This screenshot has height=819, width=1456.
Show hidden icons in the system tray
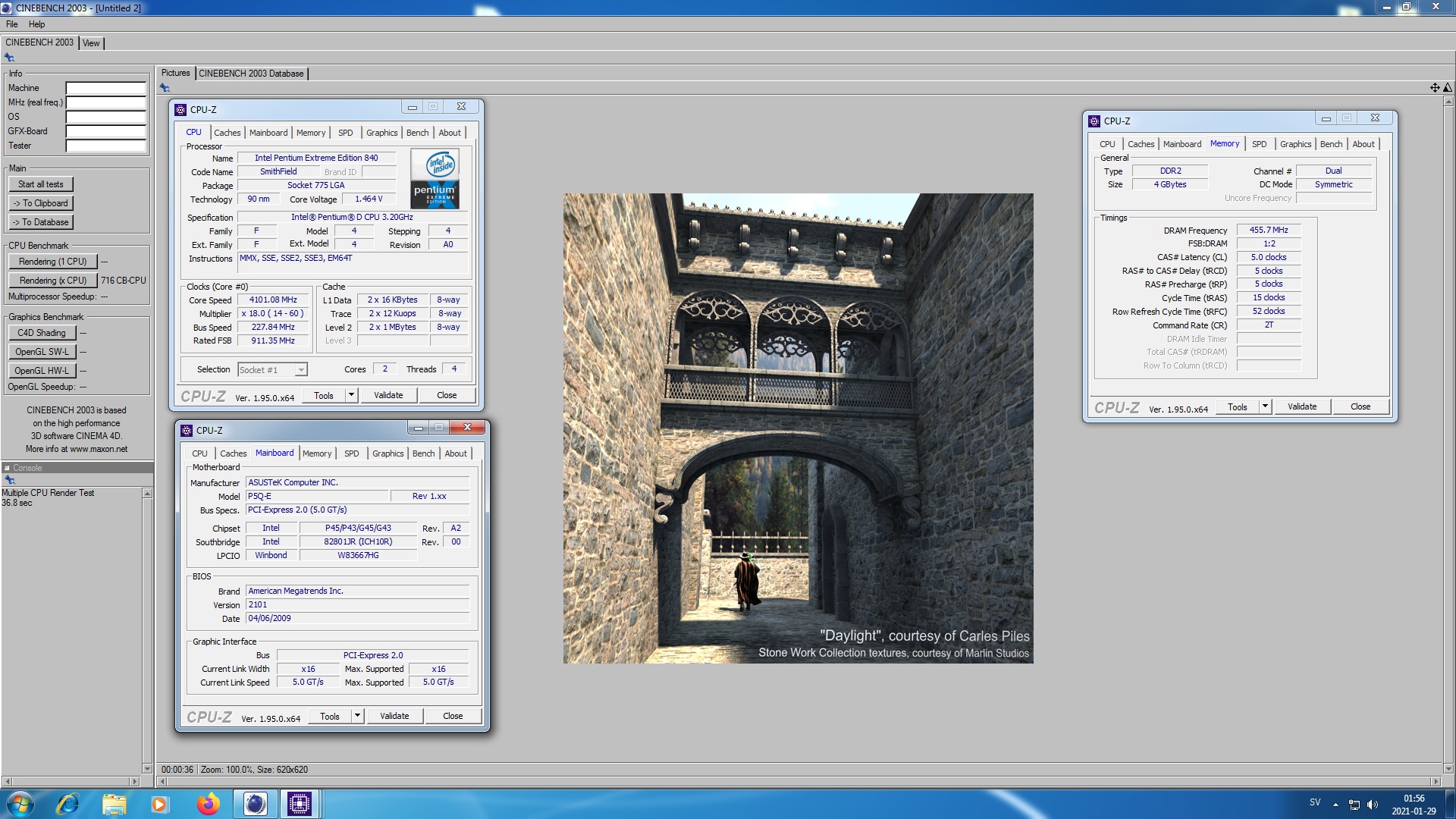(x=1335, y=805)
